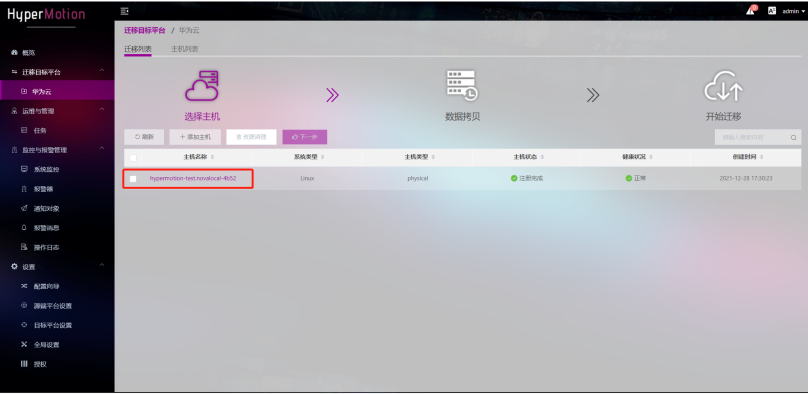Click the 操作日志 document icon

(24, 247)
